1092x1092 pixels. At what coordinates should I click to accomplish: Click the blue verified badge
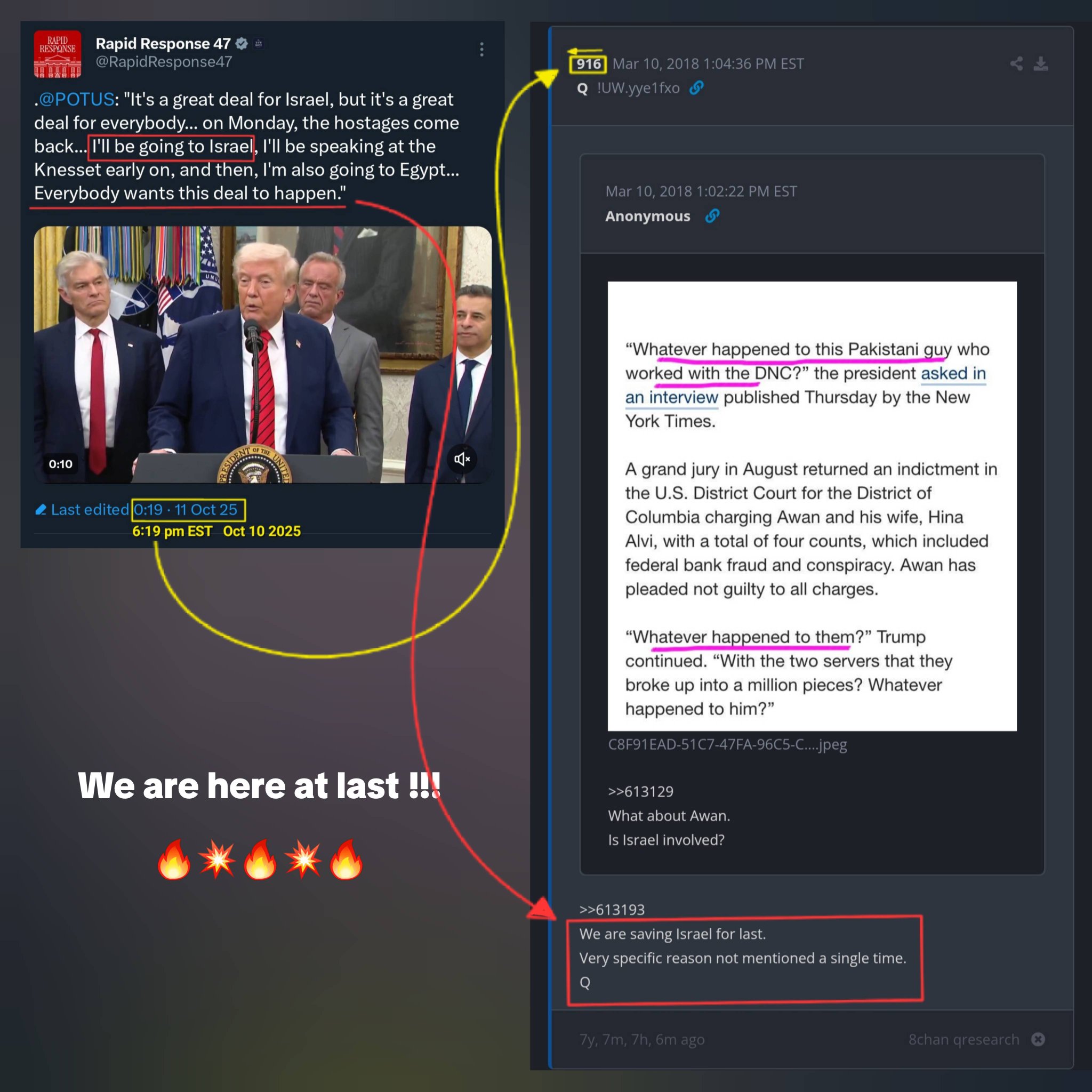[242, 44]
